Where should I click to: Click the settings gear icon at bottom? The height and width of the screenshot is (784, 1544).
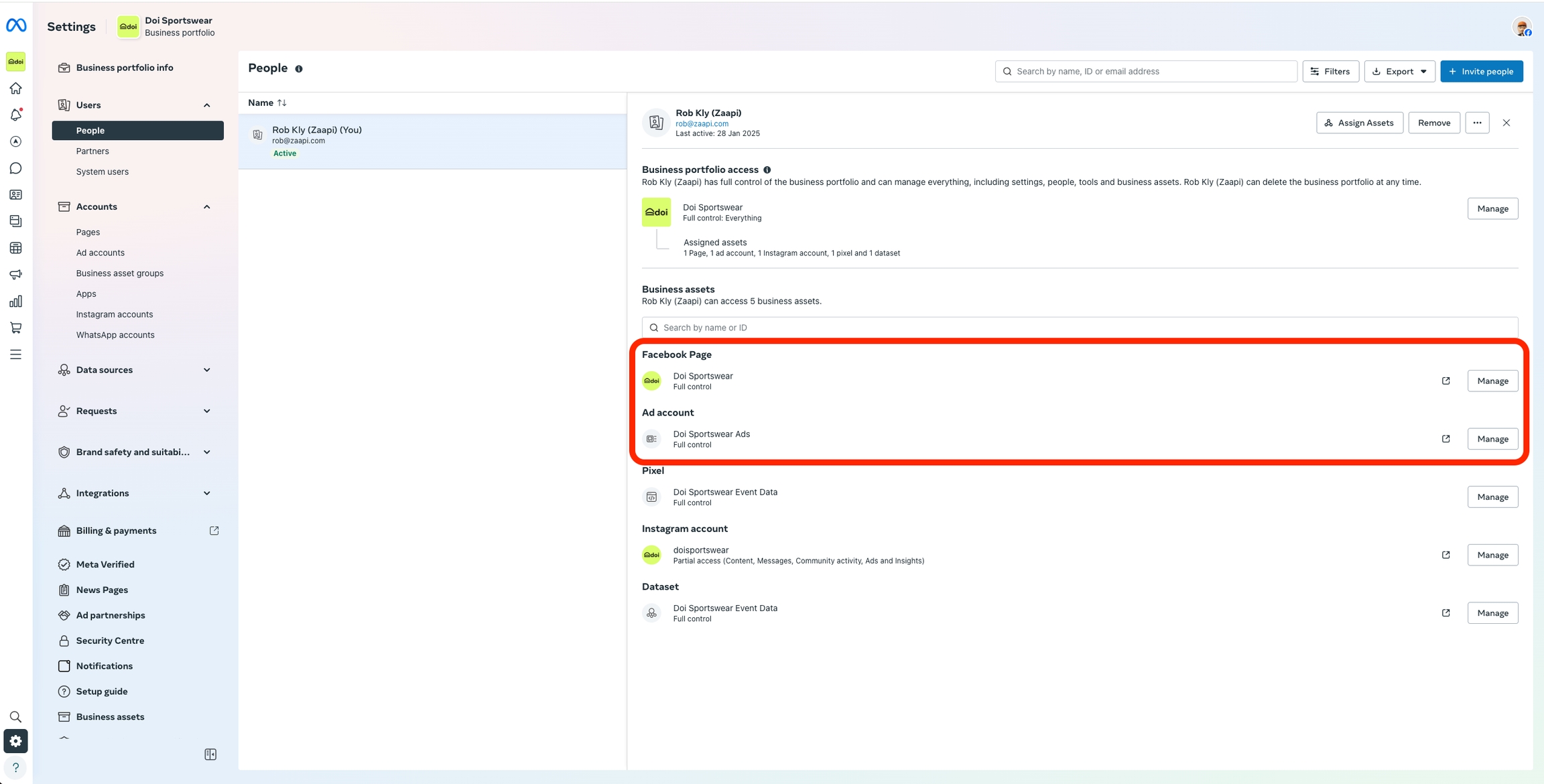tap(16, 741)
